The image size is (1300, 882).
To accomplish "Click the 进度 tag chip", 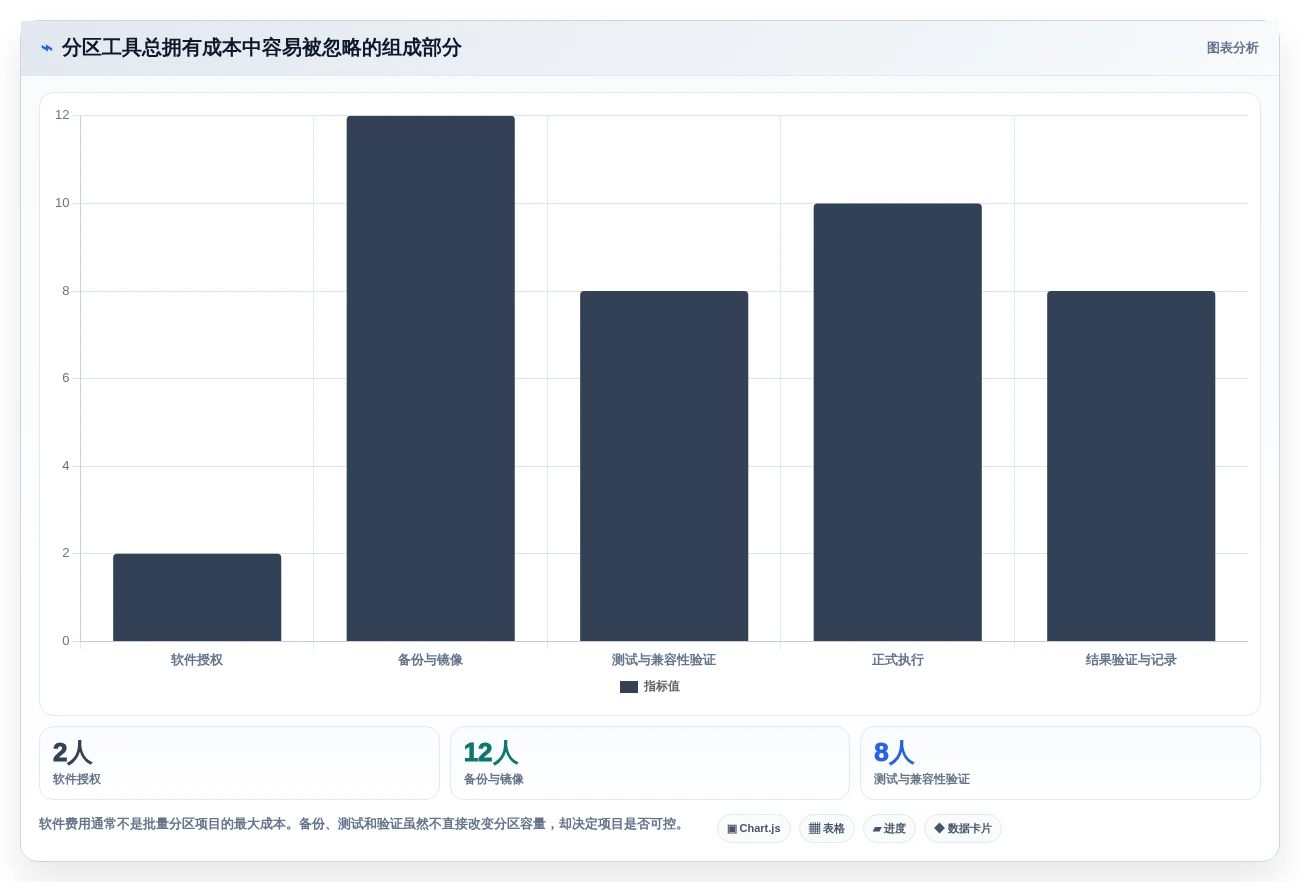I will 889,829.
